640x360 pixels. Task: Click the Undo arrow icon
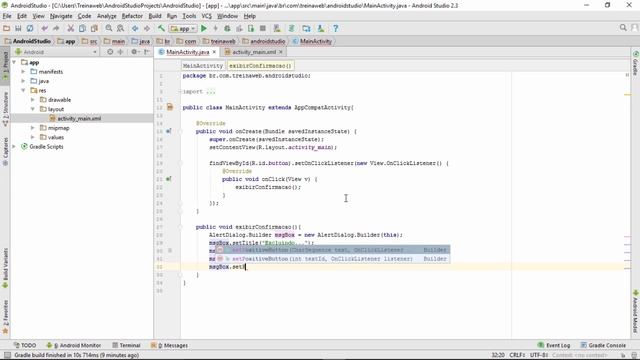tap(44, 28)
